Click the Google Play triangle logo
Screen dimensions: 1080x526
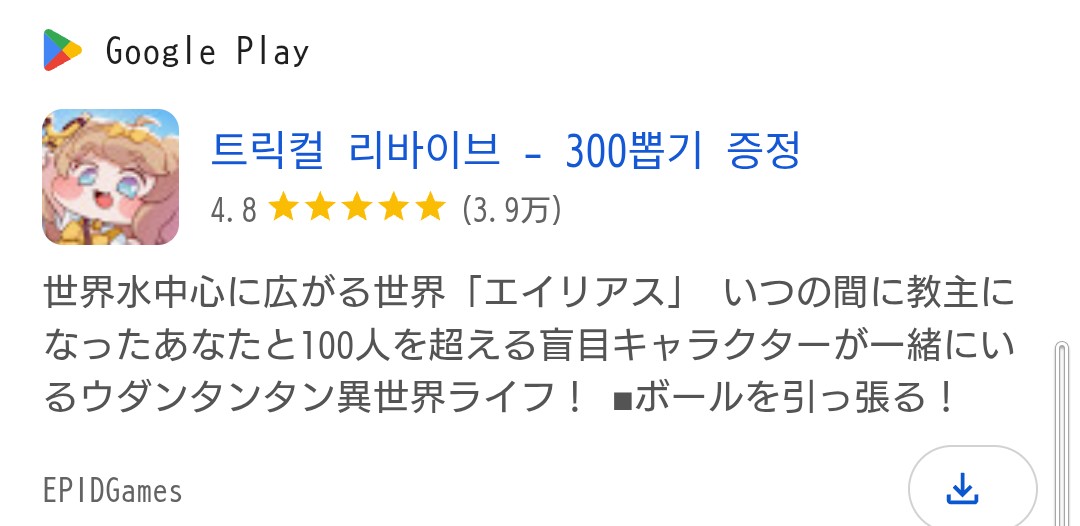62,50
